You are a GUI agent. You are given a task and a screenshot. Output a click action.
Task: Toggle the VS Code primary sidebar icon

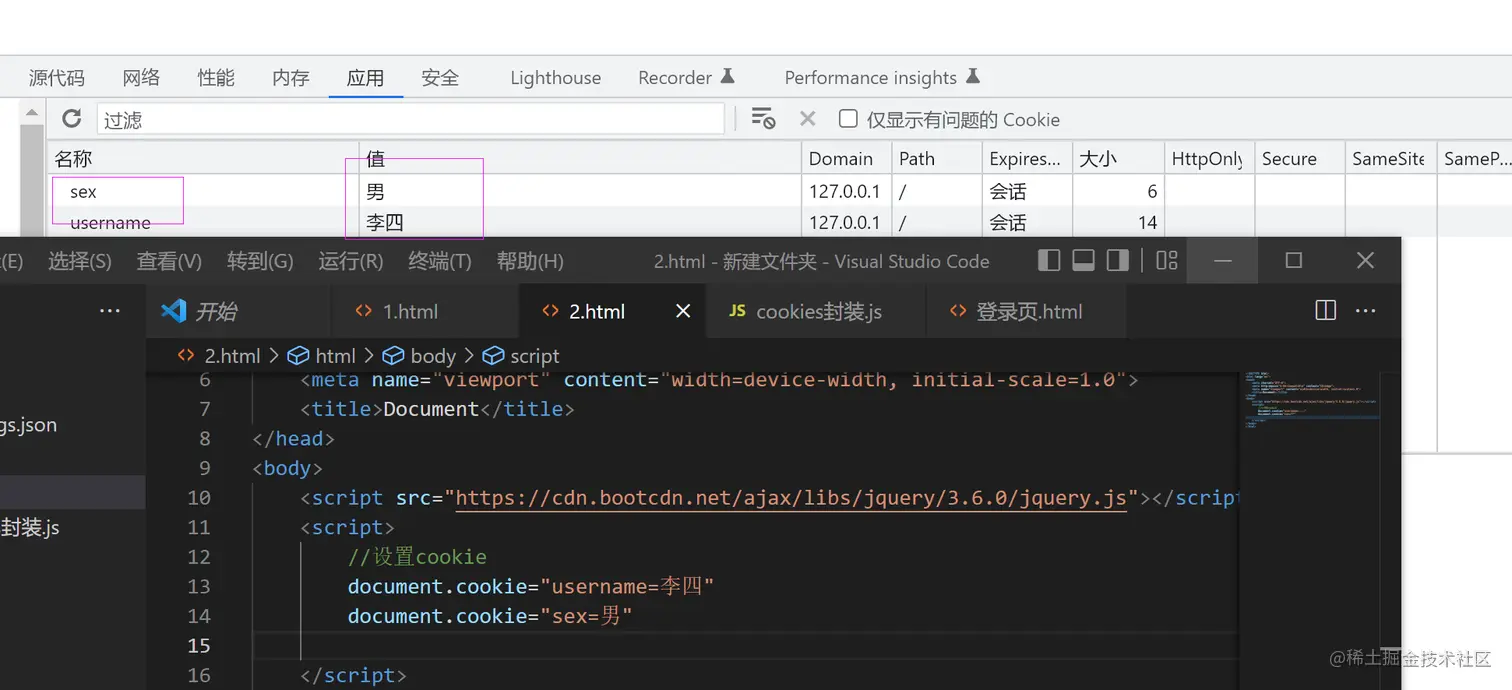(x=1049, y=260)
